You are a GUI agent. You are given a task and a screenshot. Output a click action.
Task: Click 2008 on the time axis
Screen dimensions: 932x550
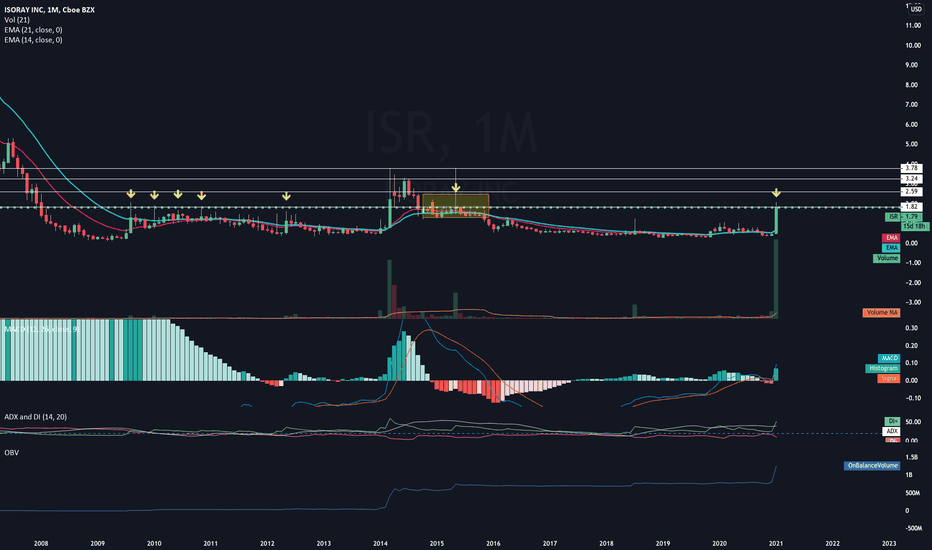(41, 543)
